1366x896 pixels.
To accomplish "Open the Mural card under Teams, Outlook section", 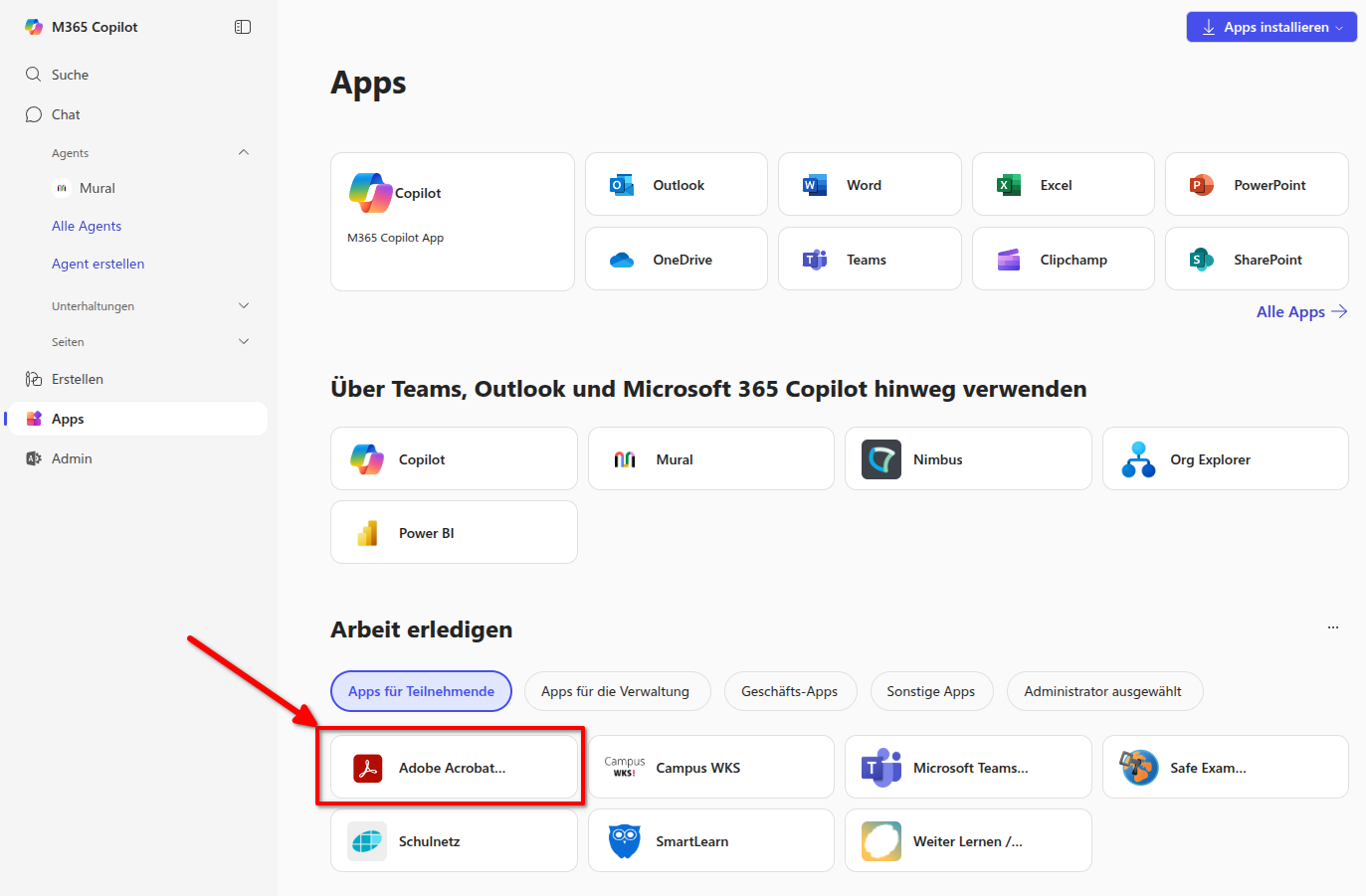I will point(711,458).
